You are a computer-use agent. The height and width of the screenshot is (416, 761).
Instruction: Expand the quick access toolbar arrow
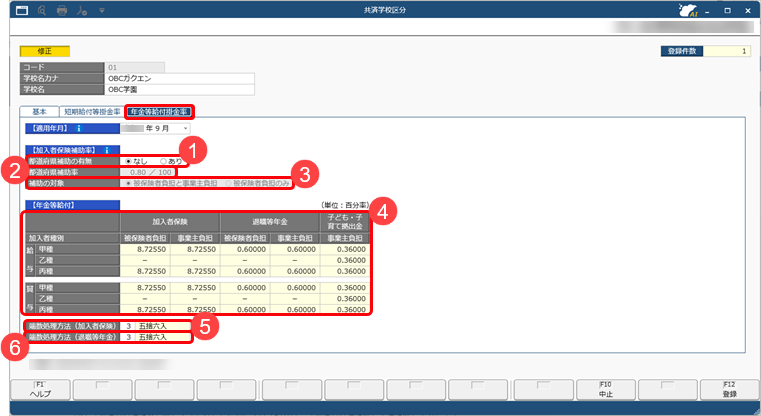pos(101,10)
